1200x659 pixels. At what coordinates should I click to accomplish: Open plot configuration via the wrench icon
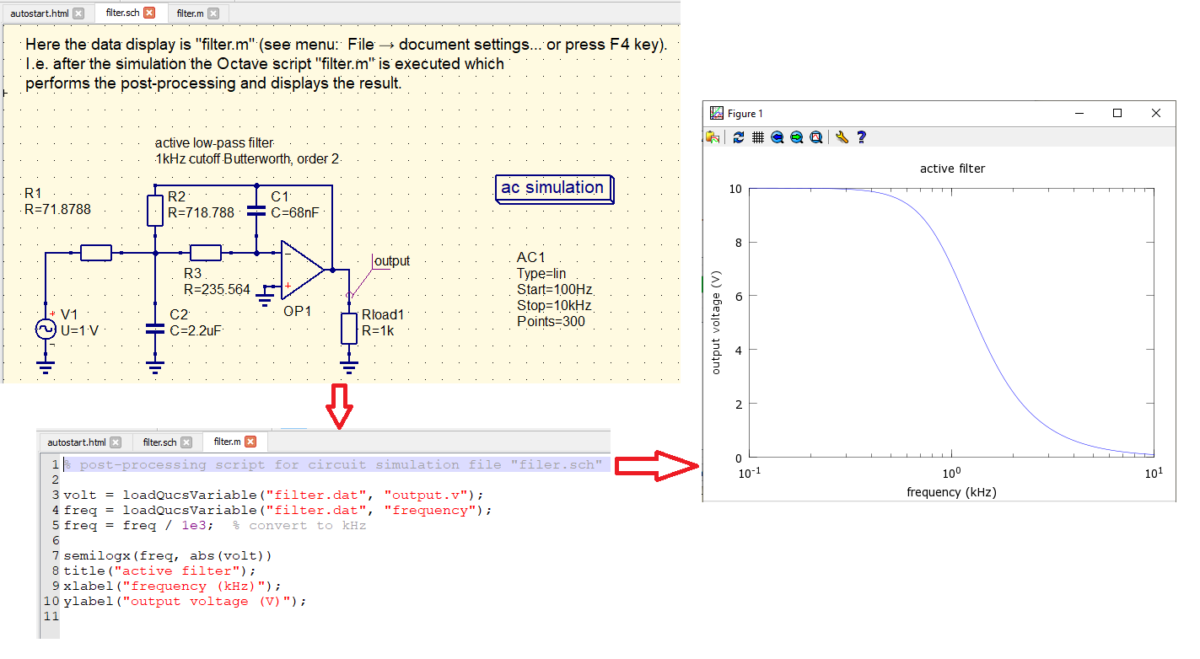842,138
